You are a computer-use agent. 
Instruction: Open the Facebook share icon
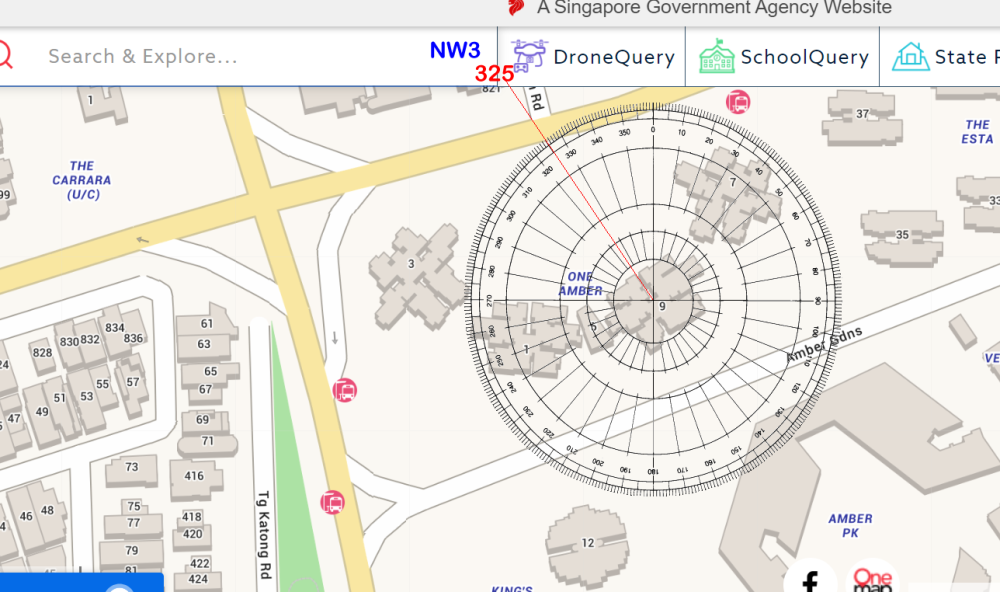[x=810, y=579]
